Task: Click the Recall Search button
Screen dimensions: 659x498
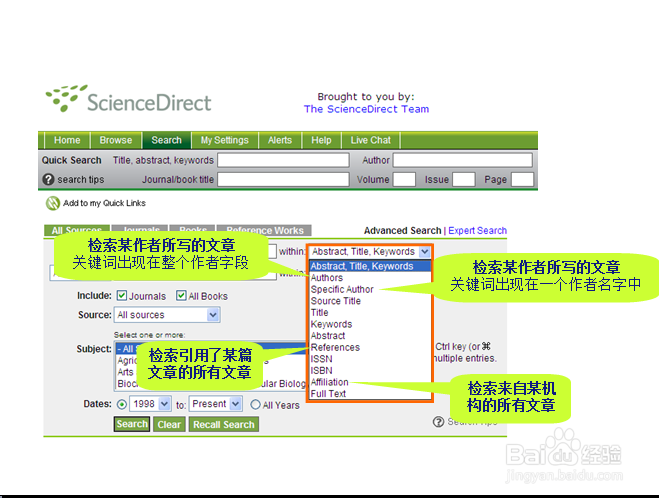Action: coord(224,424)
